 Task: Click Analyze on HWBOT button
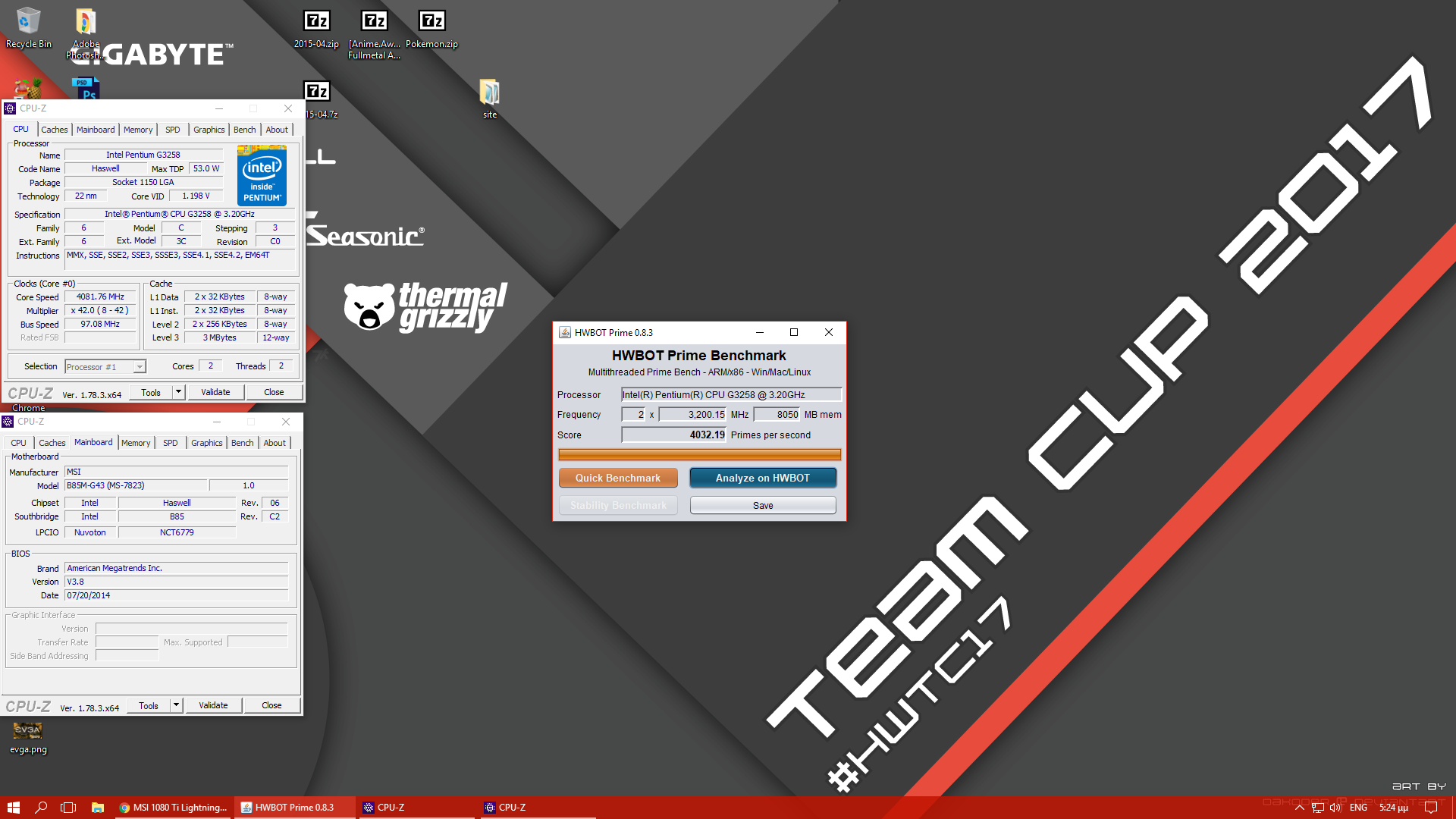pyautogui.click(x=763, y=478)
